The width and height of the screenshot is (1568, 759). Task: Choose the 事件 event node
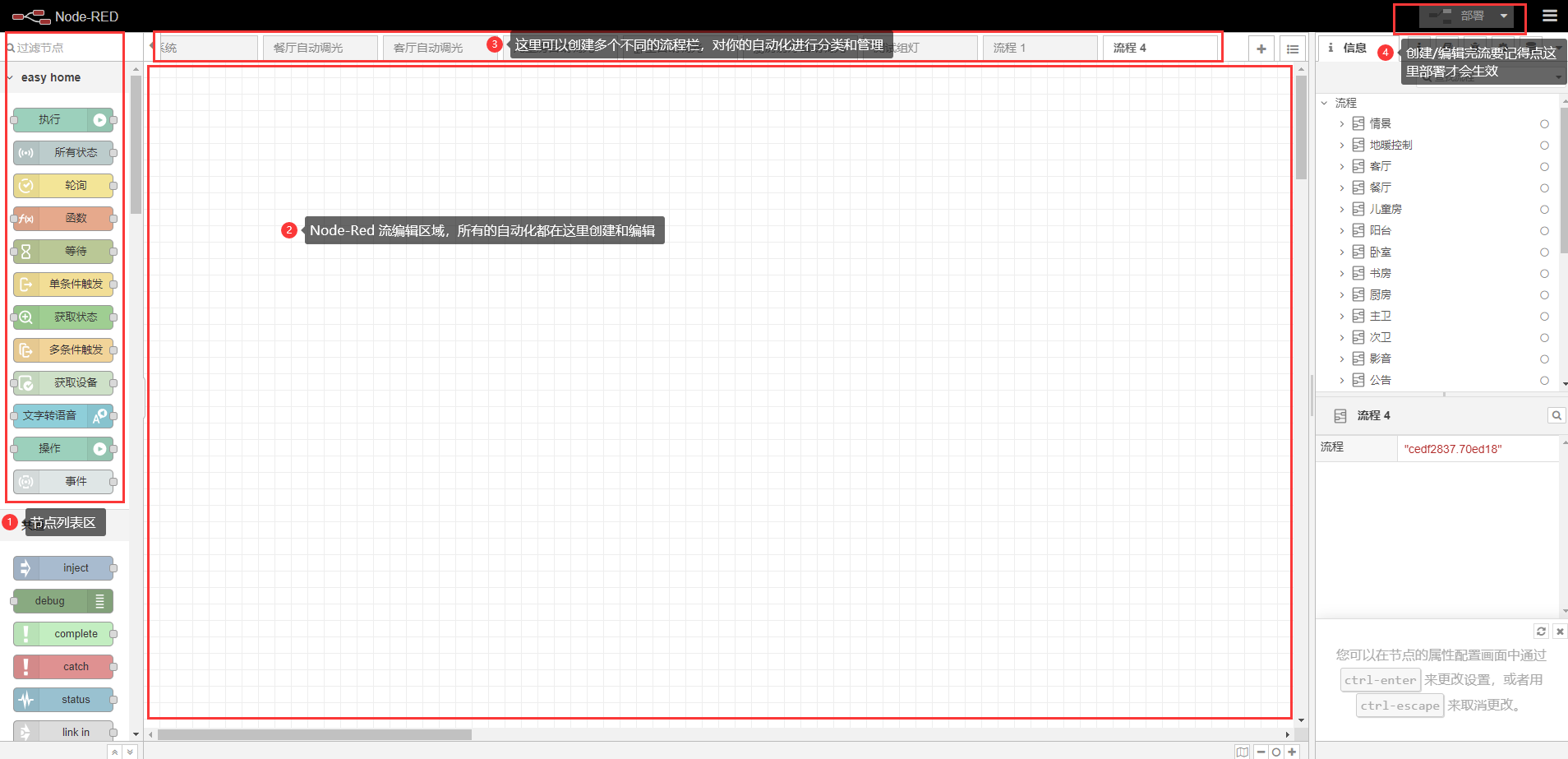[63, 482]
